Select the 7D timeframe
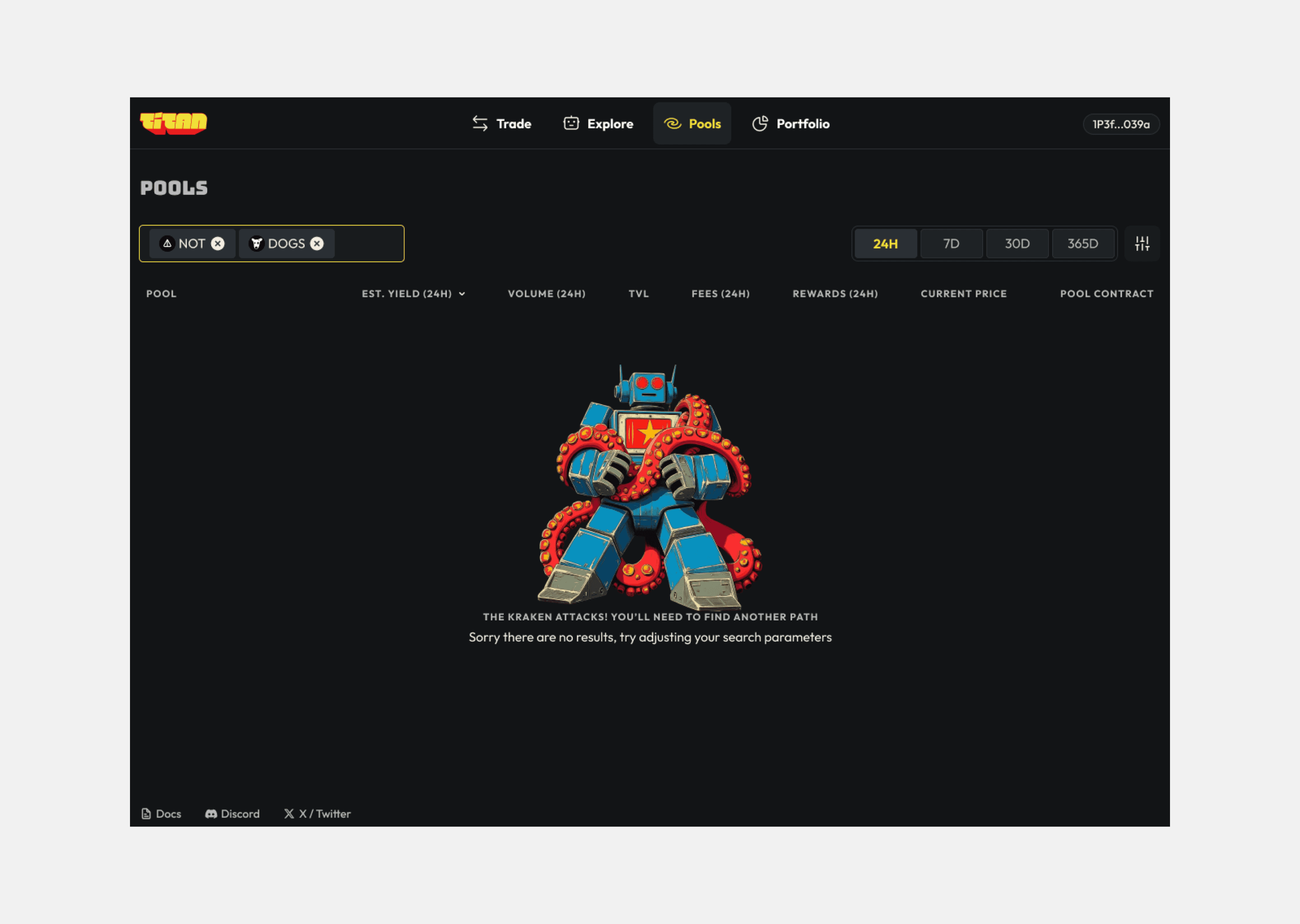1300x924 pixels. [x=951, y=244]
